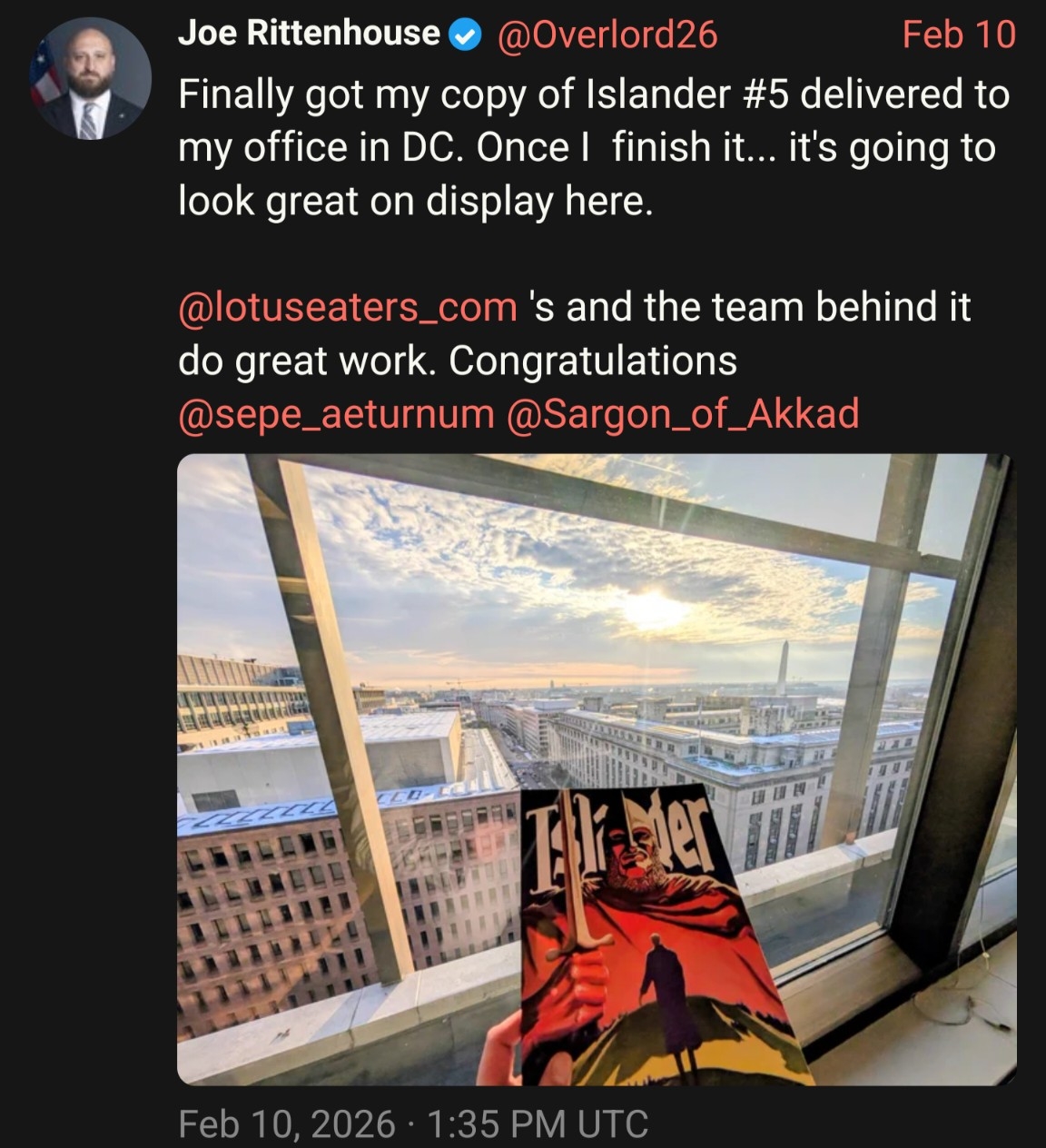Screen dimensions: 1046x1148
Task: Click the Washington Monument in the photo
Action: (783, 668)
